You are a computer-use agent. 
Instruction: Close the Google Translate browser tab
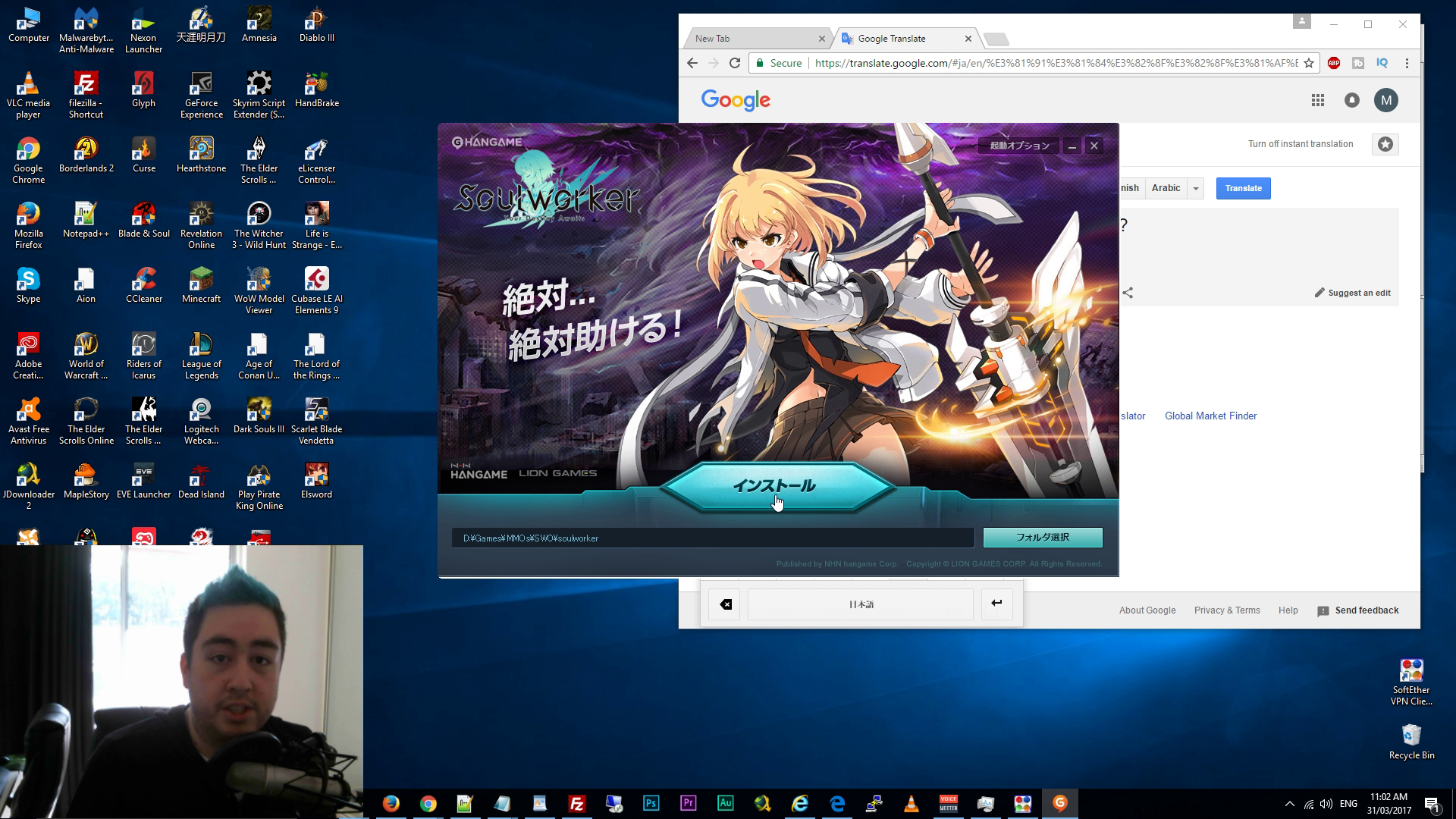point(968,39)
